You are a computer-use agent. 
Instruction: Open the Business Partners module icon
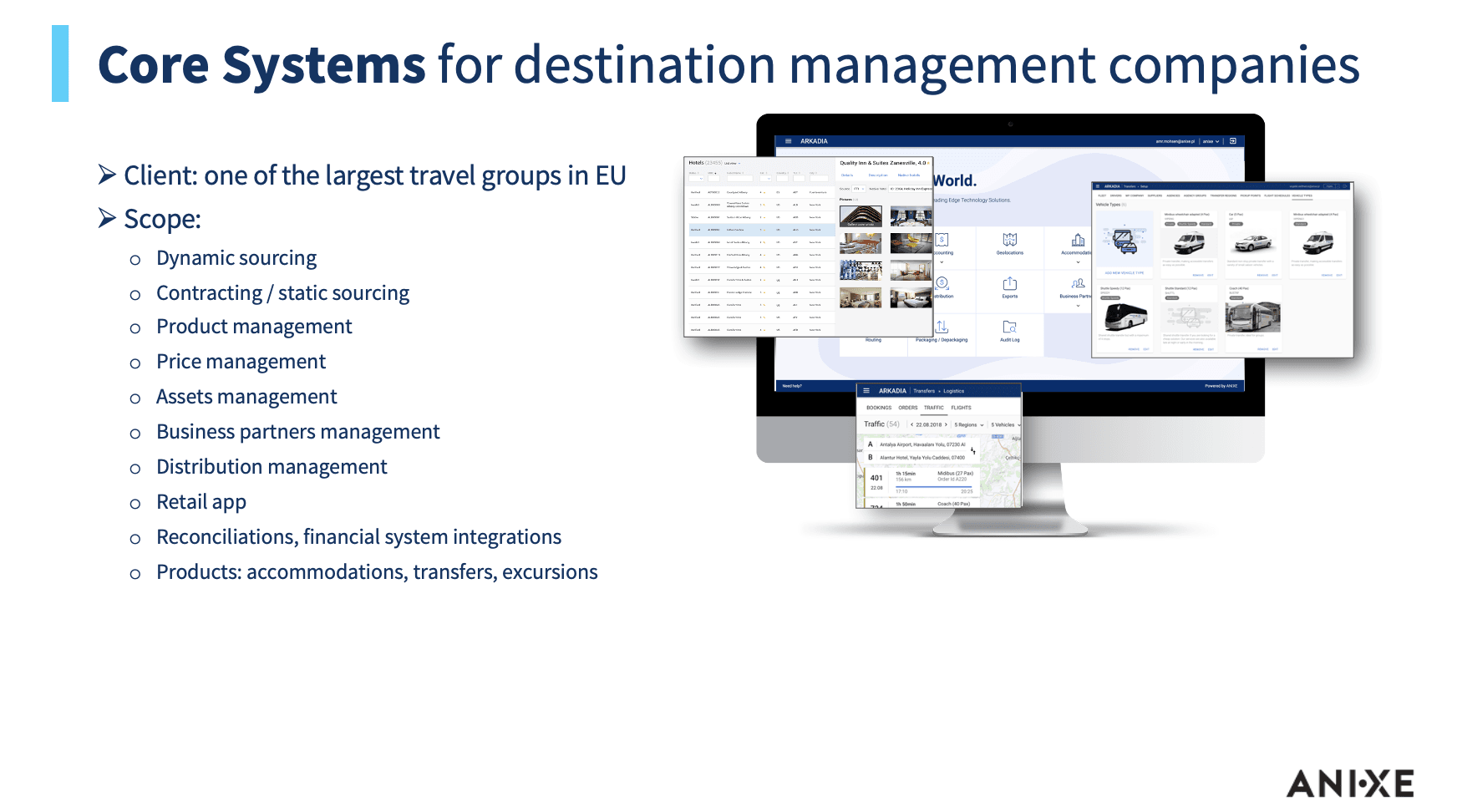pyautogui.click(x=1078, y=284)
